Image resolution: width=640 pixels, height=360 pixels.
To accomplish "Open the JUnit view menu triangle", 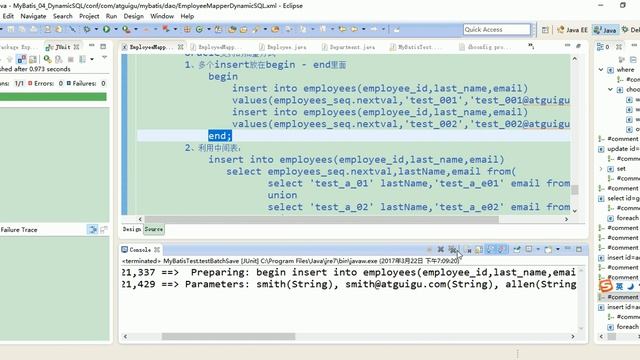I will coord(104,58).
